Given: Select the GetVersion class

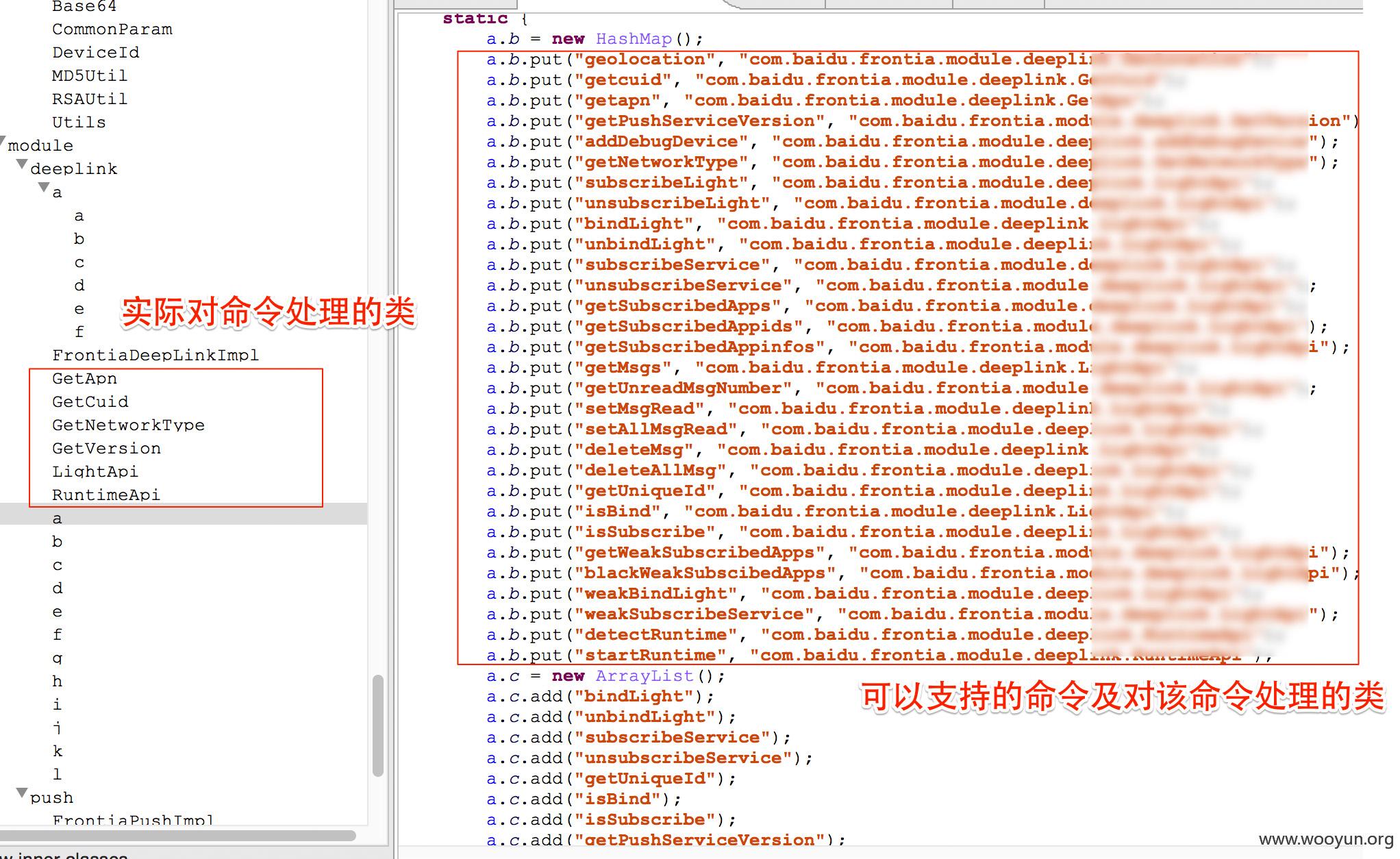Looking at the screenshot, I should pyautogui.click(x=106, y=449).
